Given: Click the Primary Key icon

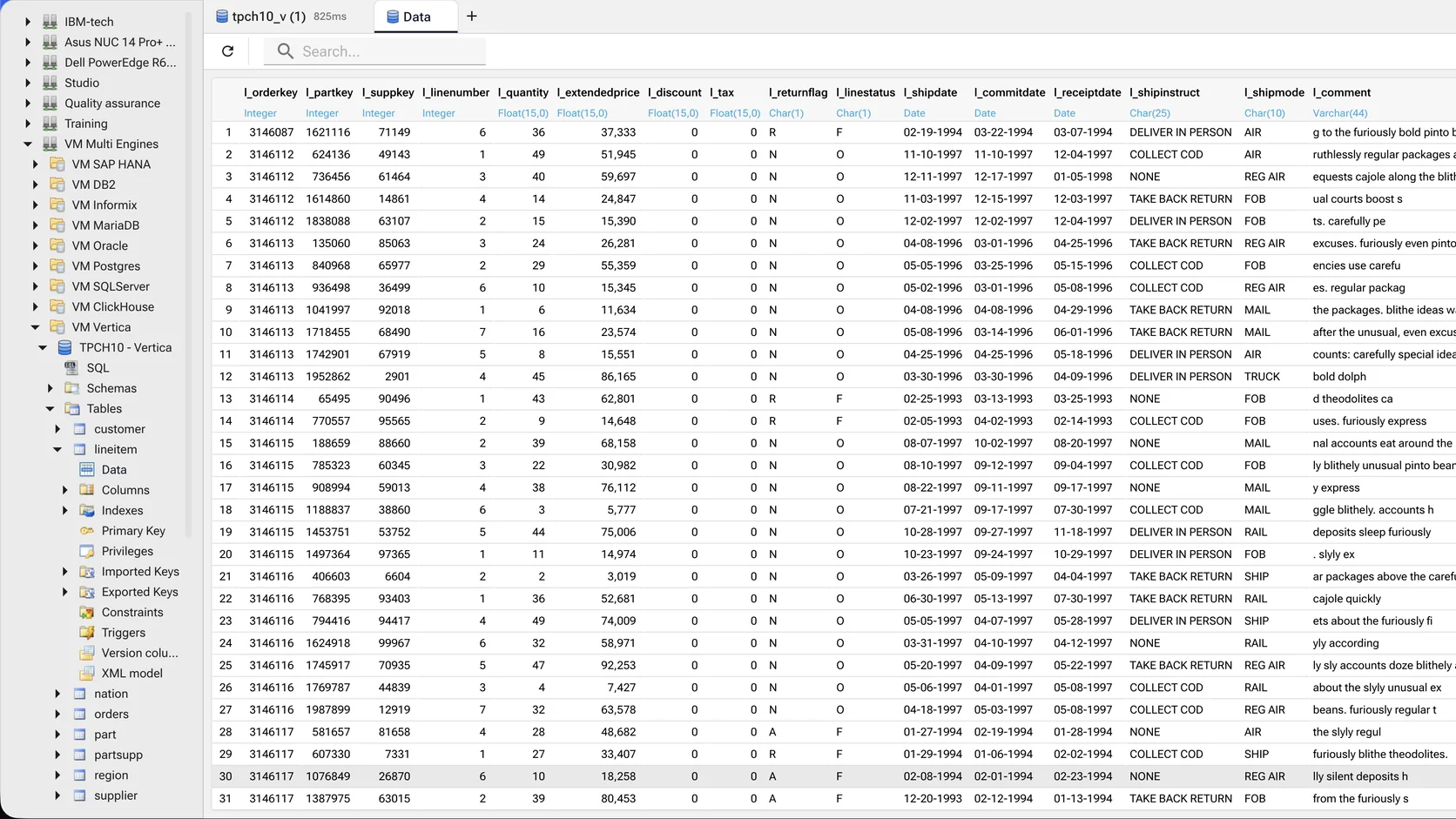Looking at the screenshot, I should pos(87,531).
